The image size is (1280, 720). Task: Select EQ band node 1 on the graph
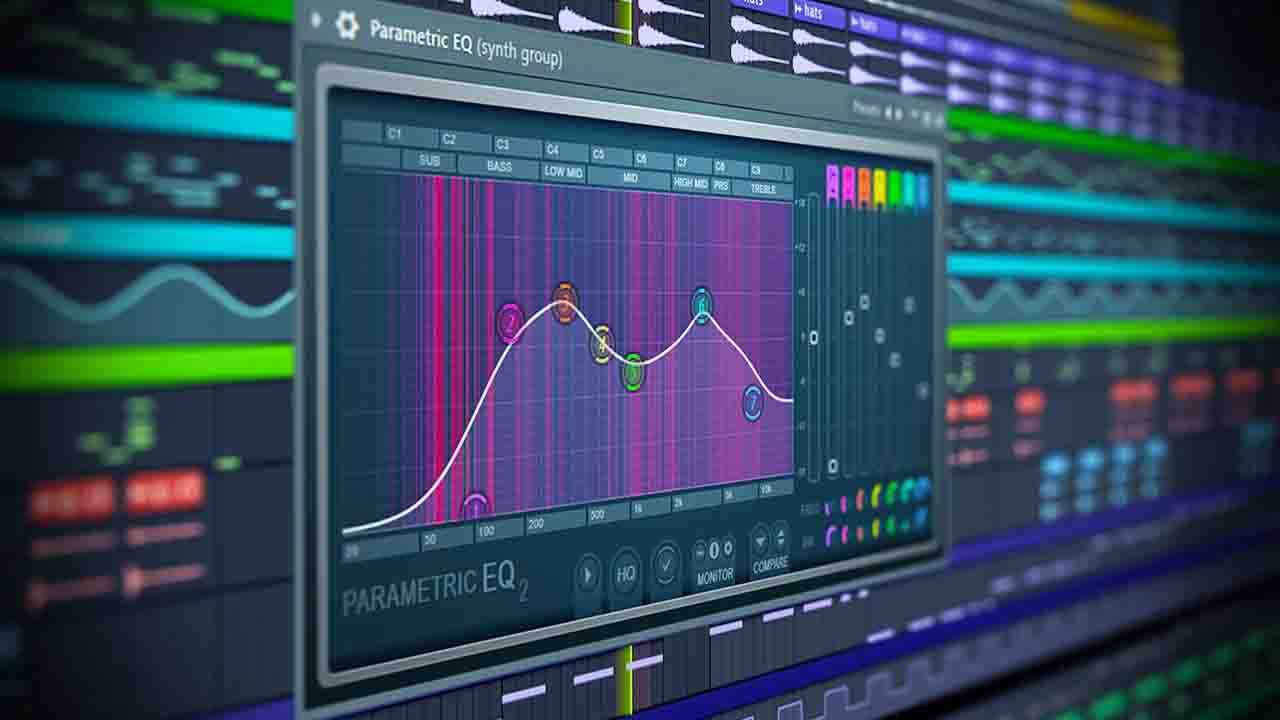coord(476,507)
